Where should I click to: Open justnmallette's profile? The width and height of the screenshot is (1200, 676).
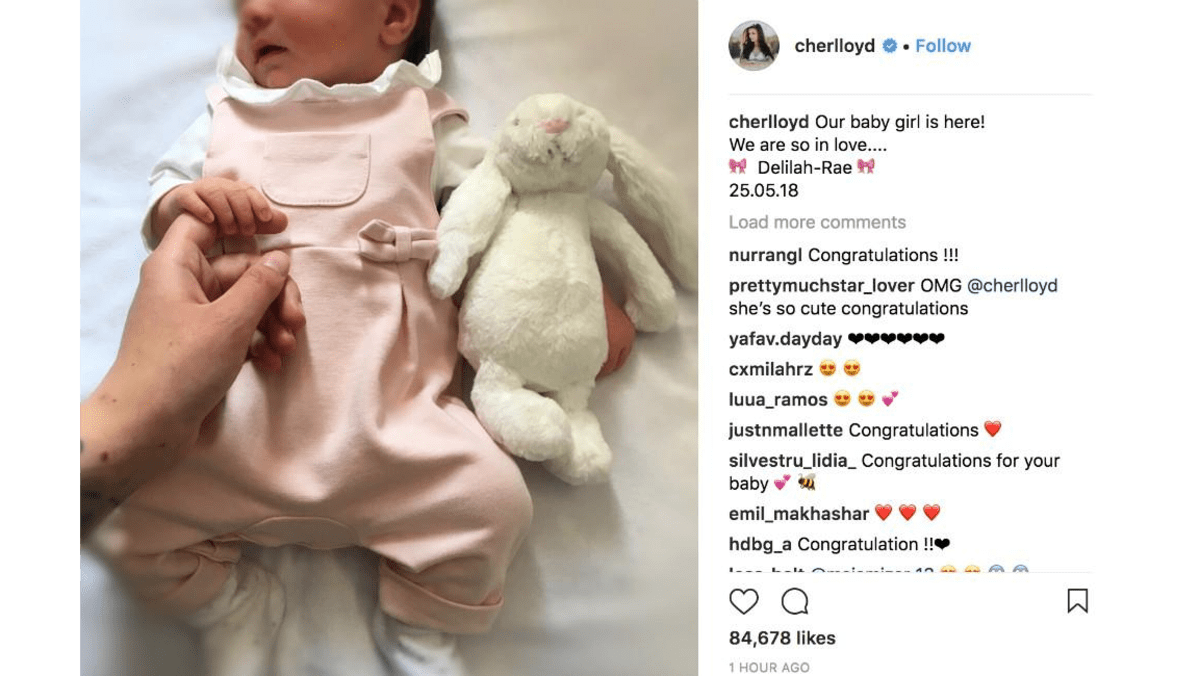tap(786, 430)
